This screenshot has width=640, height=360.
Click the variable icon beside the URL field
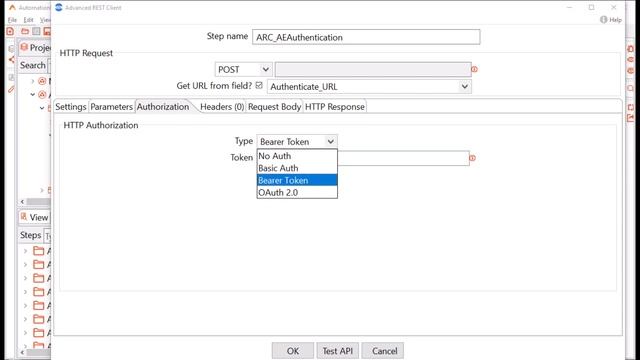[x=474, y=69]
